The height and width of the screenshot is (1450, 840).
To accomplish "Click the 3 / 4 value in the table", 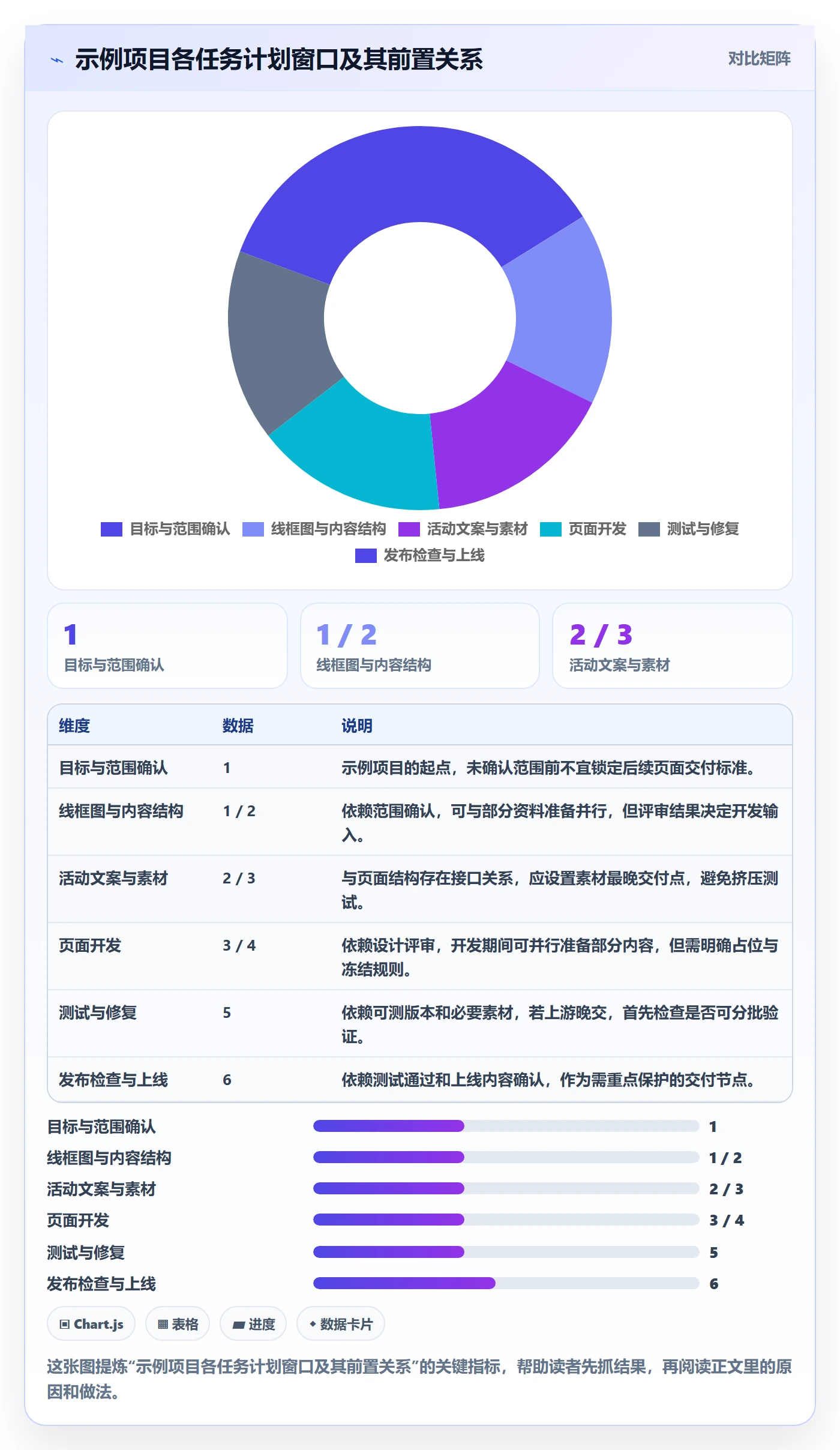I will pyautogui.click(x=239, y=945).
